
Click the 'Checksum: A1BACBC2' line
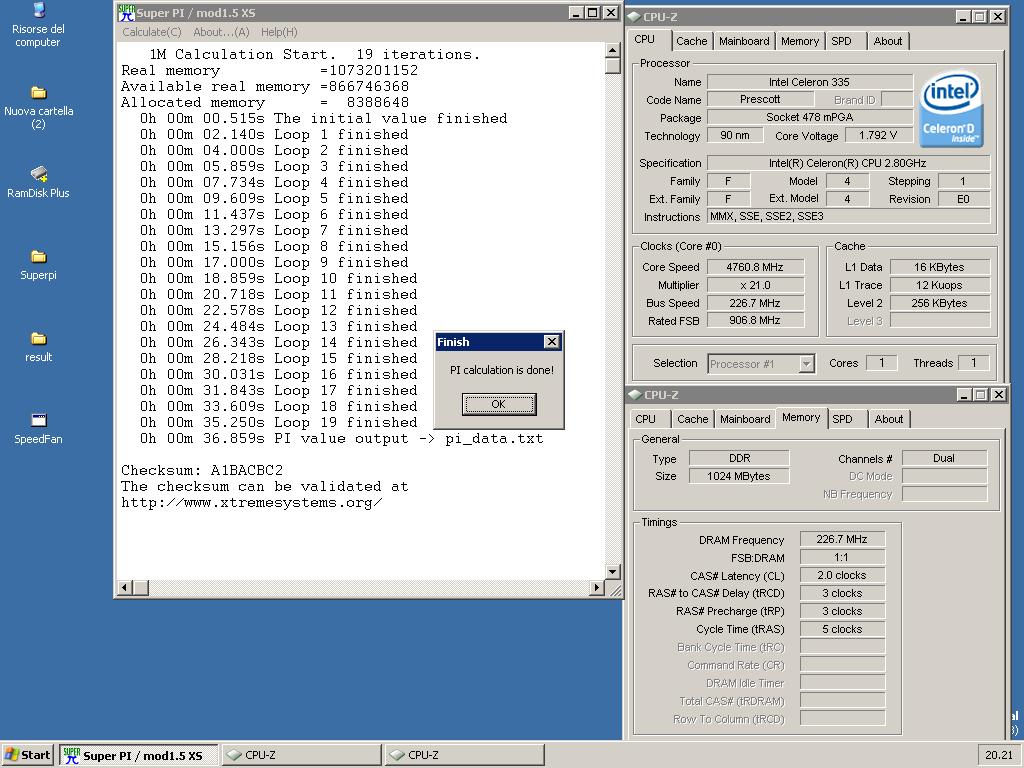click(x=202, y=470)
